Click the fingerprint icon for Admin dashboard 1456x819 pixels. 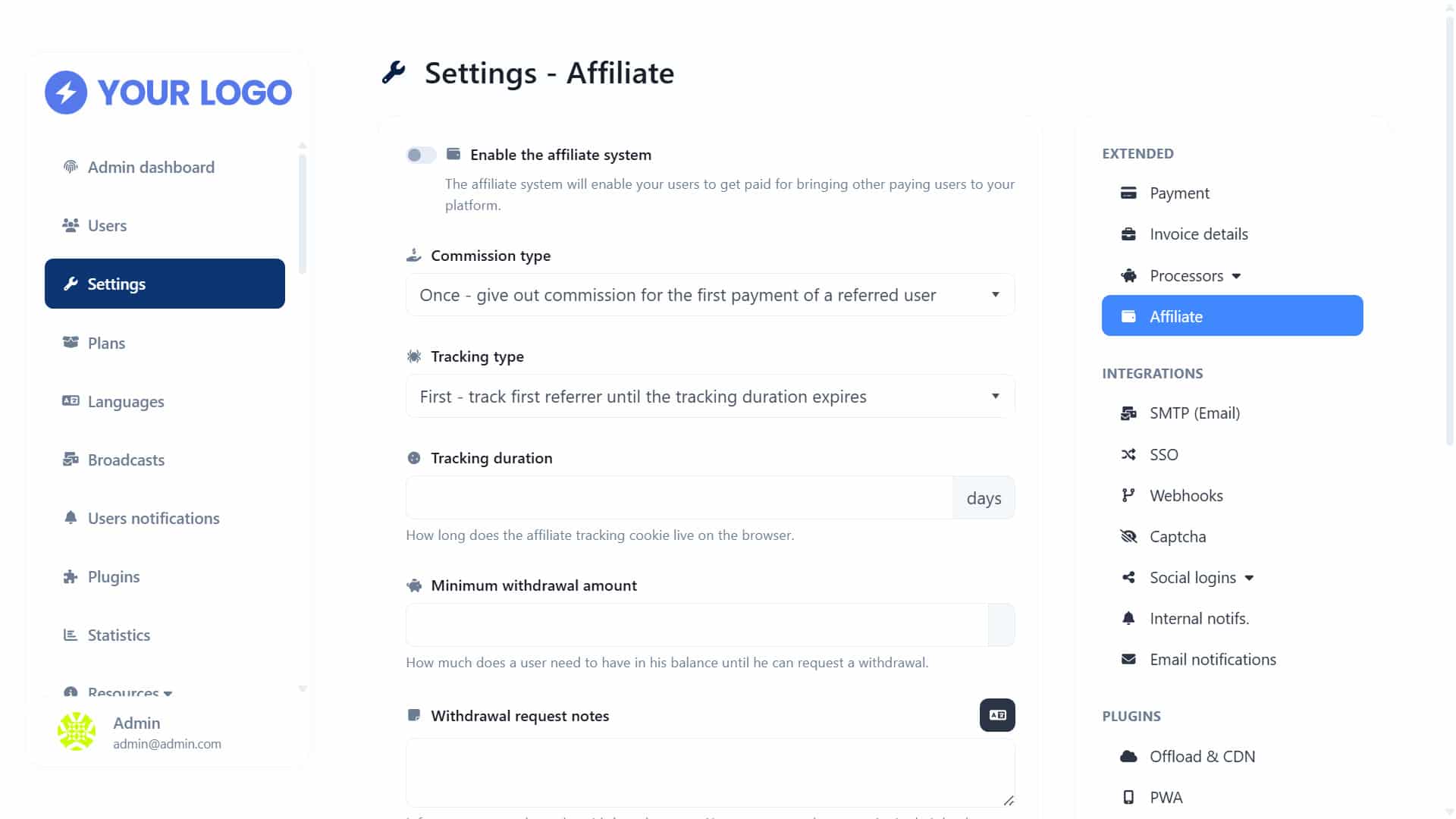point(71,167)
